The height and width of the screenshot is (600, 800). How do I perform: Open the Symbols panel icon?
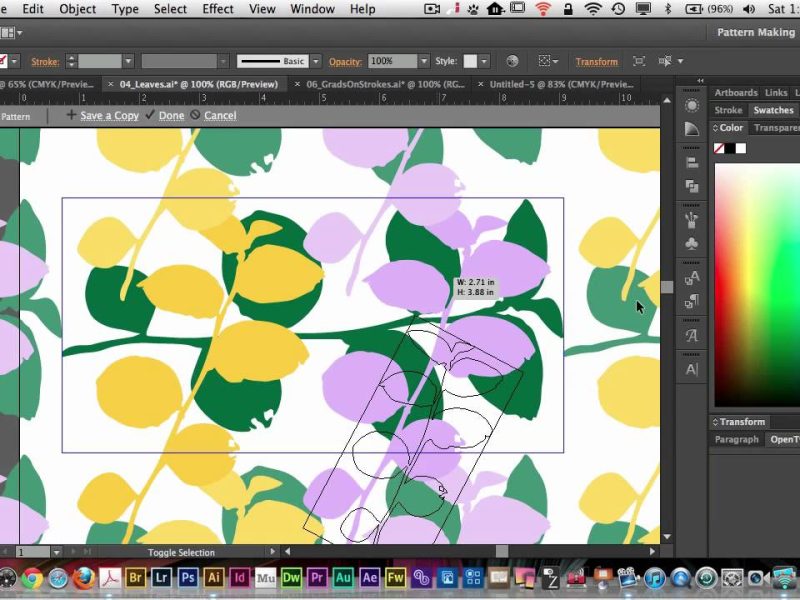click(x=692, y=244)
